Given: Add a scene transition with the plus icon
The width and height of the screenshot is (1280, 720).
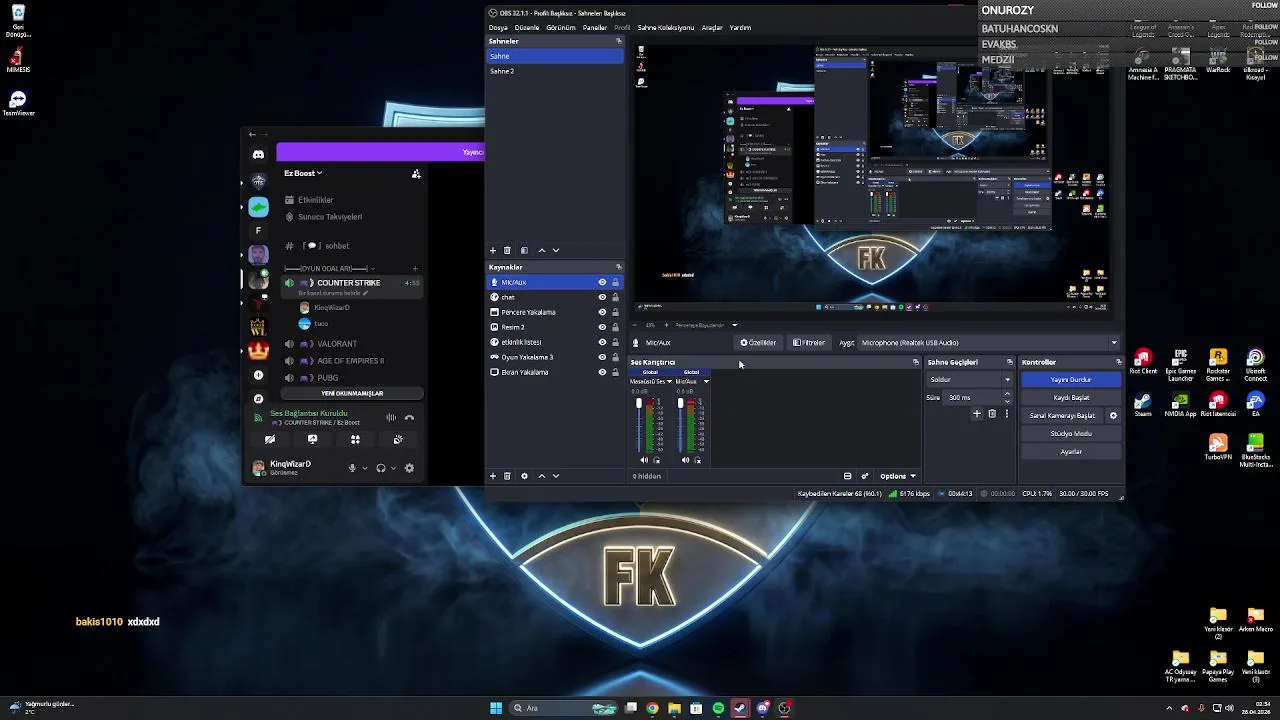Looking at the screenshot, I should (977, 414).
